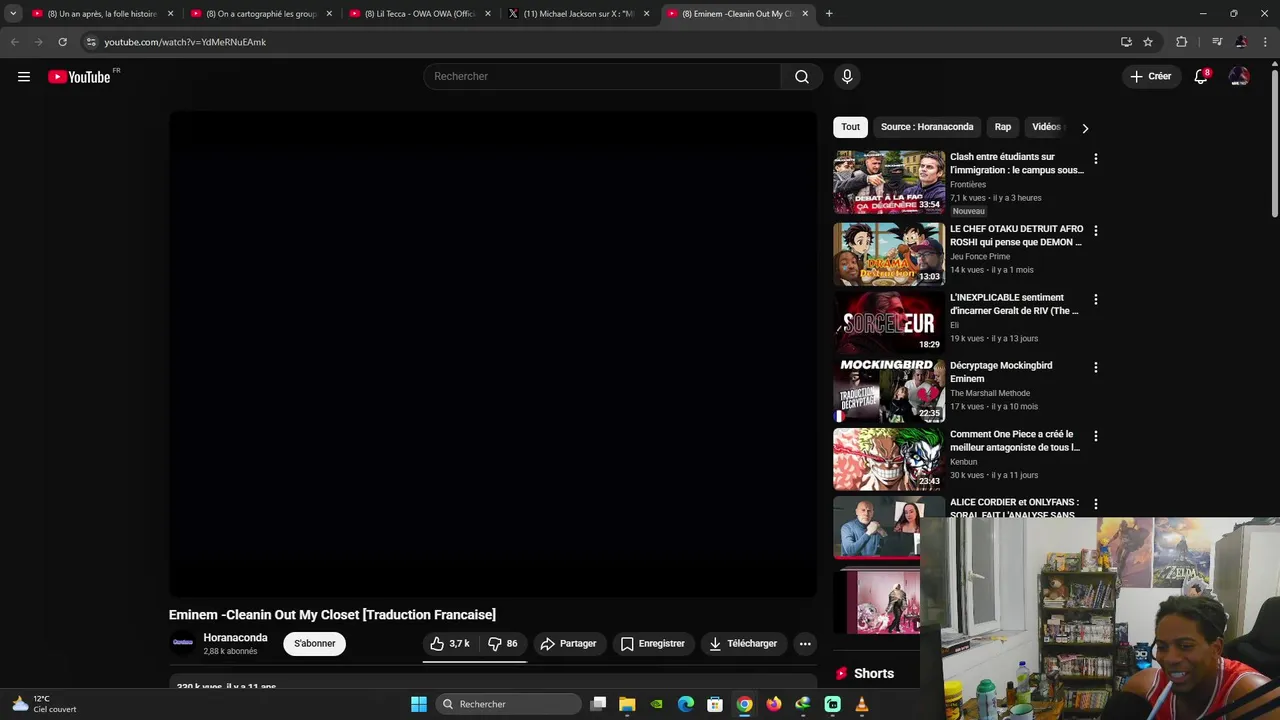
Task: Open options for L'INEXPLICABLE sentiment video
Action: tap(1096, 299)
